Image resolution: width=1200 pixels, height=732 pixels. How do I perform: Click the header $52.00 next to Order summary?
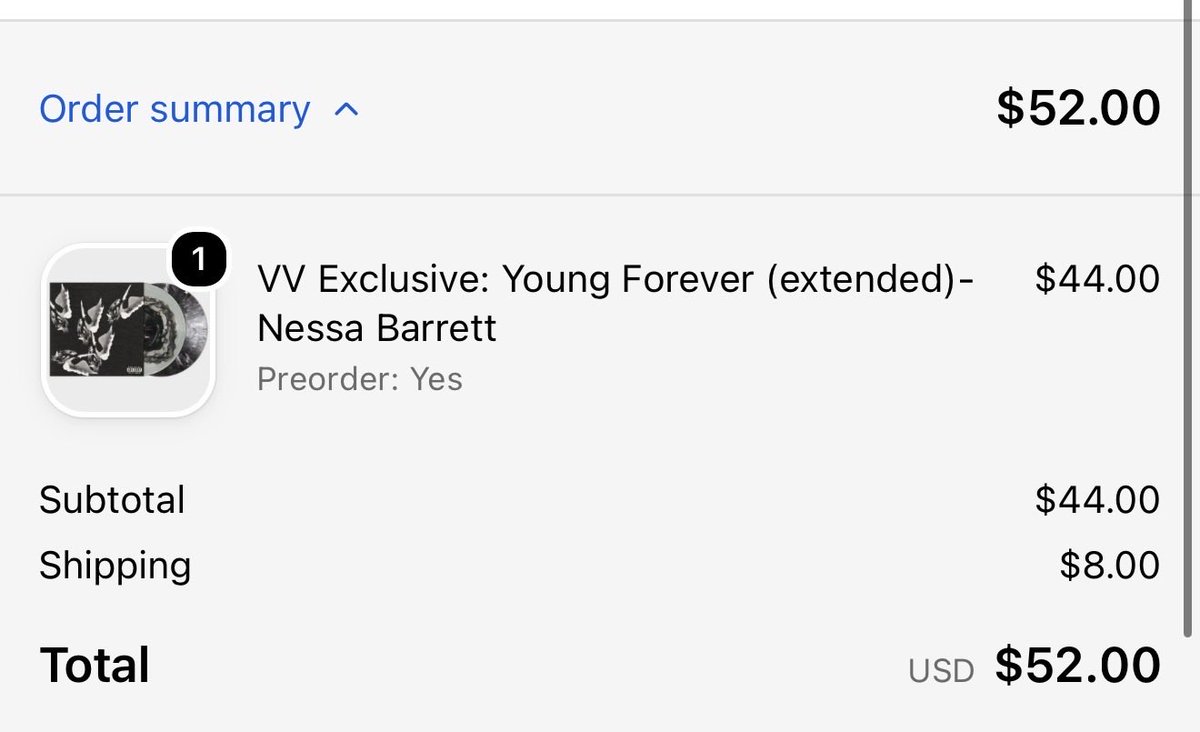[x=1078, y=109]
